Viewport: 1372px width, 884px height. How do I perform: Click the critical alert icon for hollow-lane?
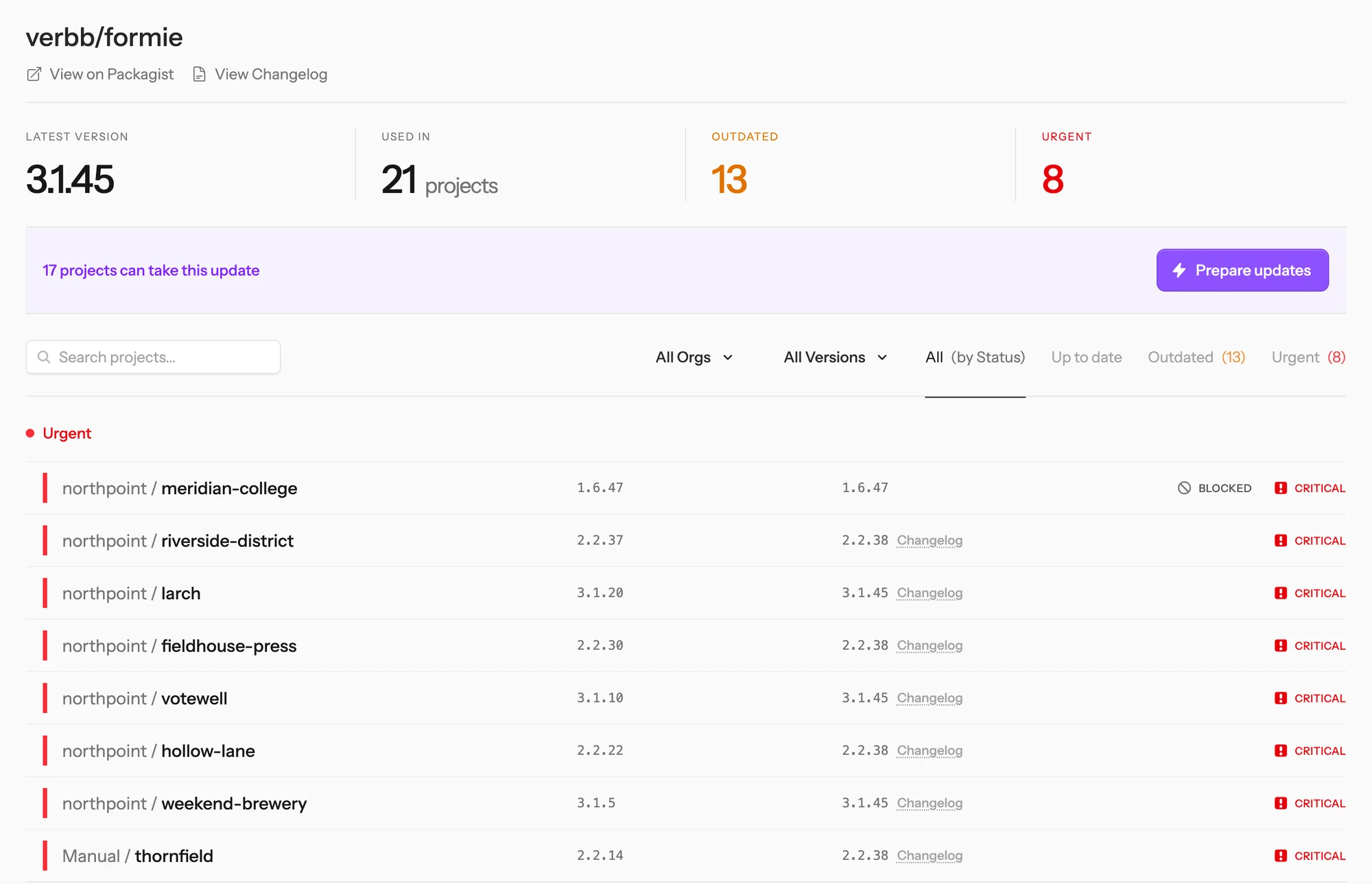click(1280, 751)
